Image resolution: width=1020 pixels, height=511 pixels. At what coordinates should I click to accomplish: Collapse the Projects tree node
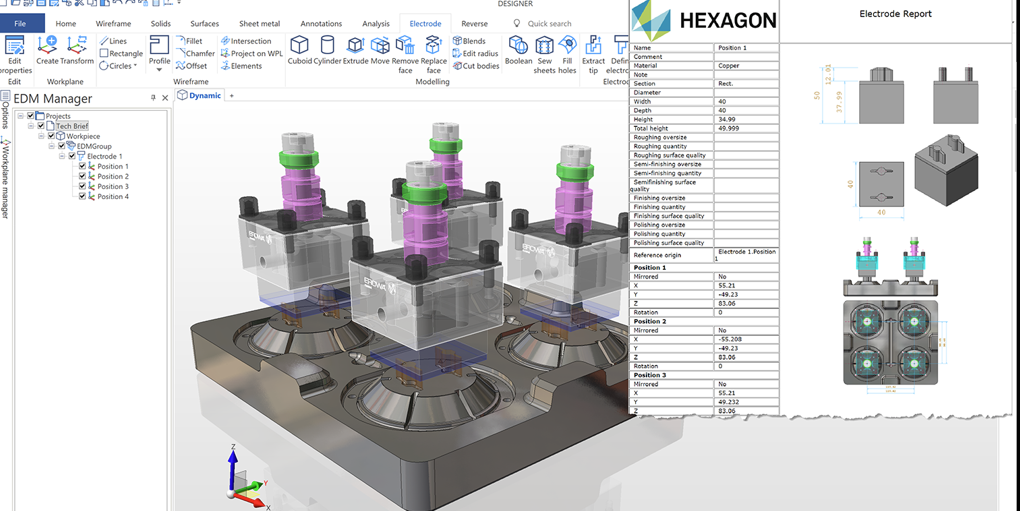[21, 116]
